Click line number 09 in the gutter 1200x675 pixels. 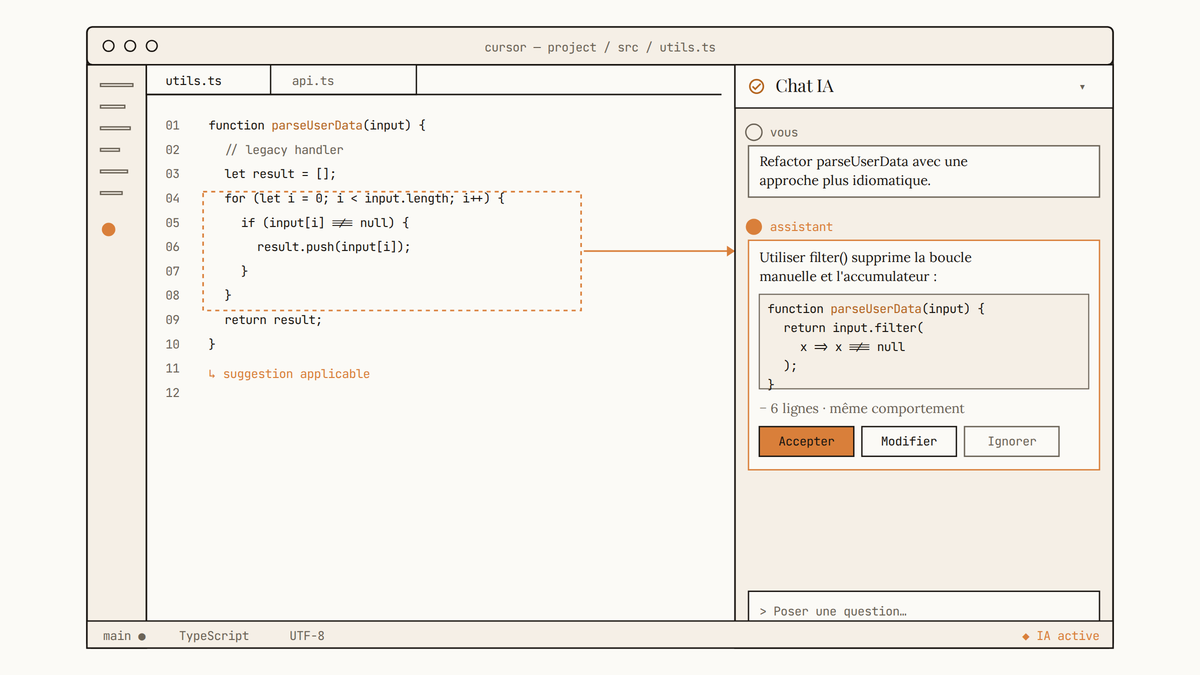pyautogui.click(x=173, y=320)
